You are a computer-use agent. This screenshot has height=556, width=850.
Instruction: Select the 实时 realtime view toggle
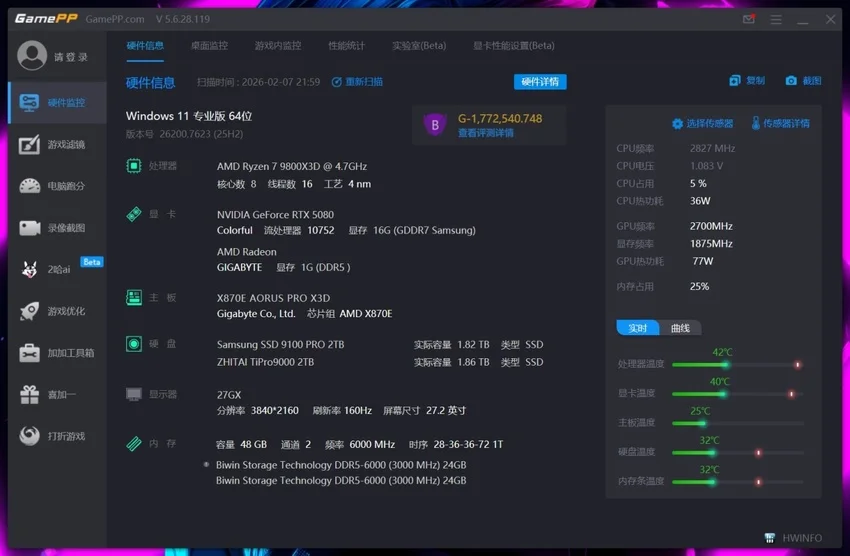tap(638, 328)
